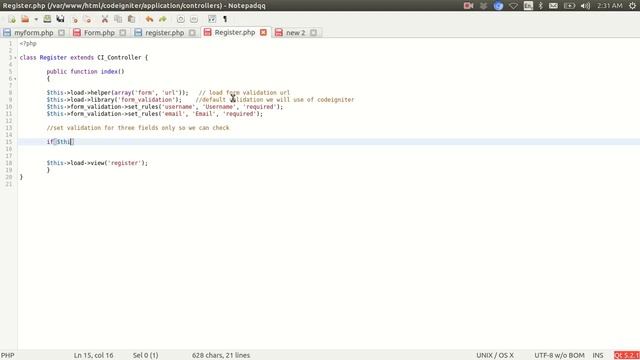Image resolution: width=640 pixels, height=360 pixels.
Task: Click the 'index' function name on line 5
Action: (x=109, y=71)
